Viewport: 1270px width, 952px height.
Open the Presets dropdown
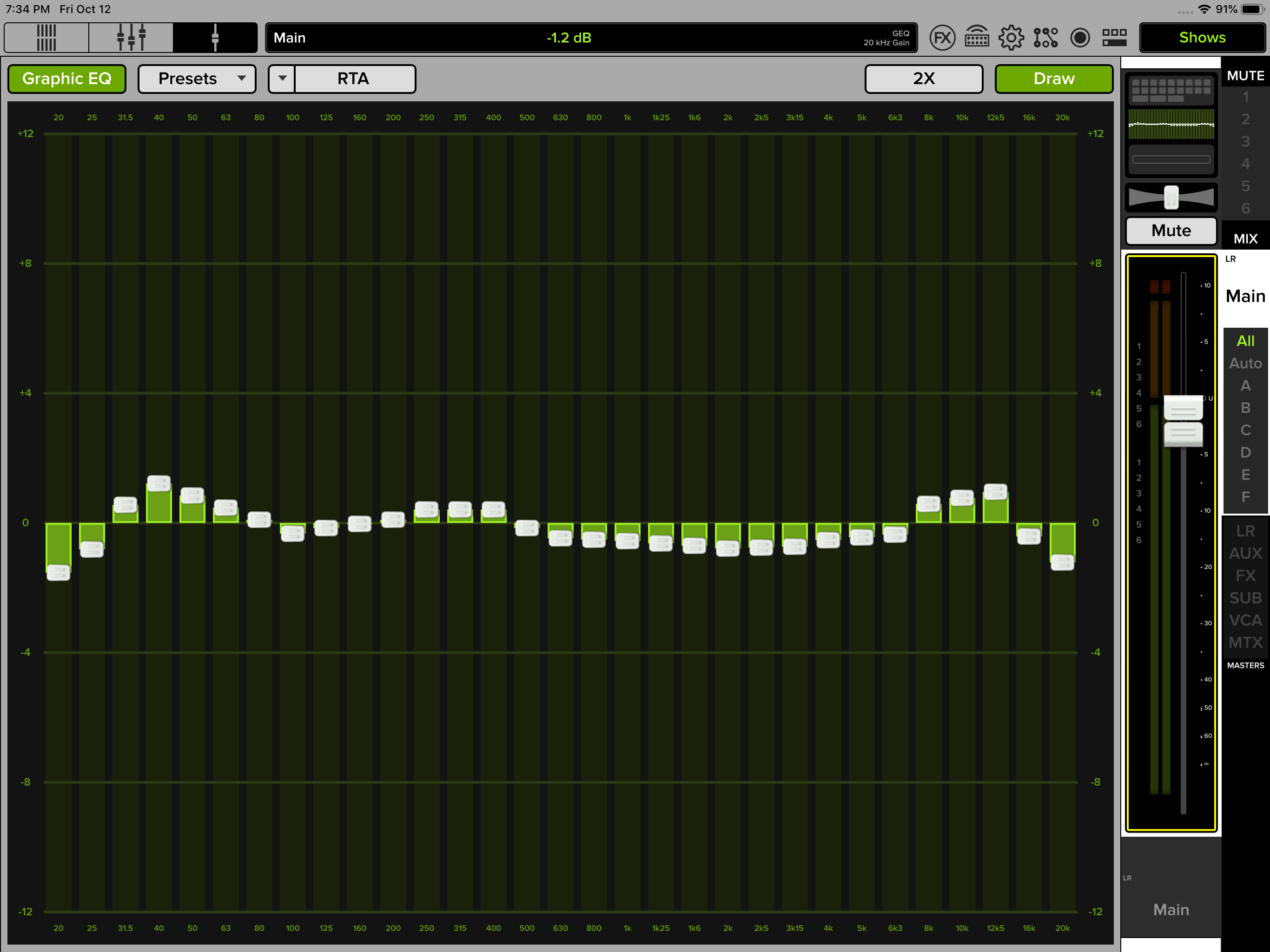tap(197, 79)
